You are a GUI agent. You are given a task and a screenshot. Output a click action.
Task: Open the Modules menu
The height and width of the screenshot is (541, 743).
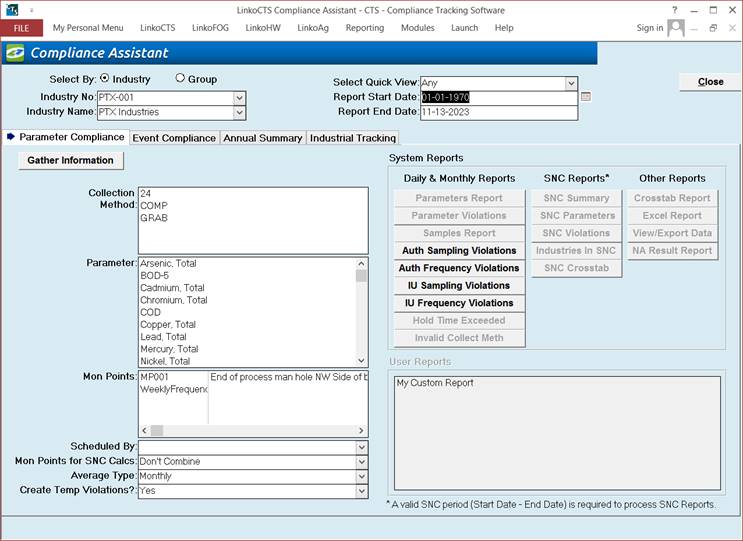(x=417, y=28)
